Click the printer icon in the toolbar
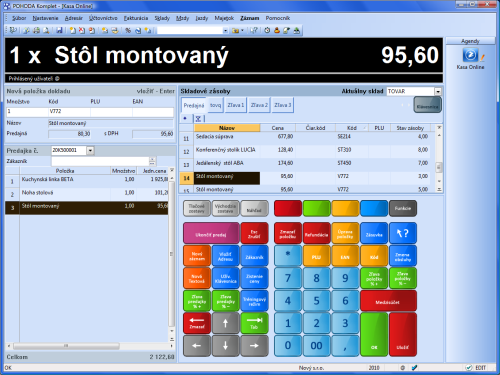 [36, 30]
